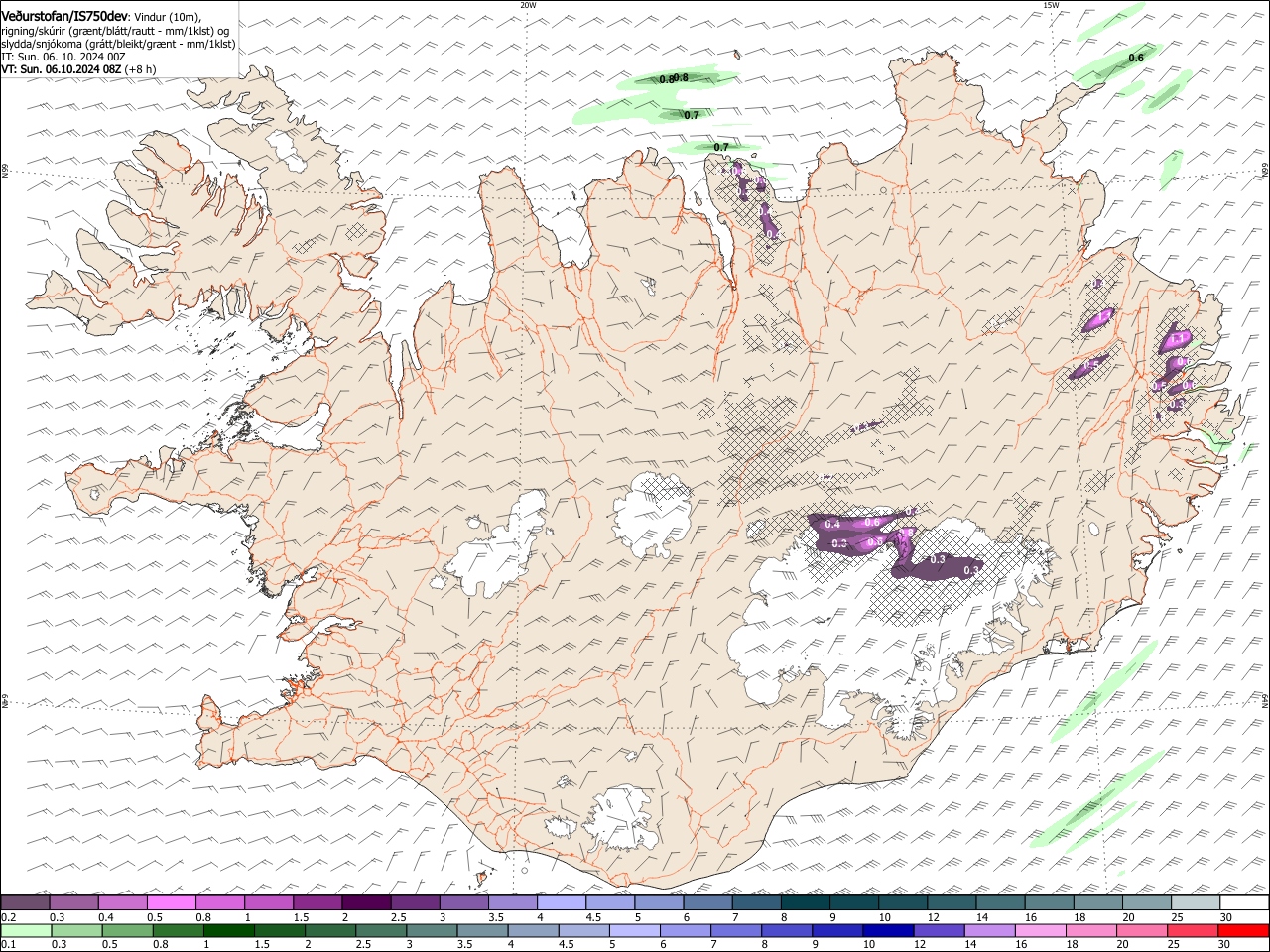Click the 15W longitude label
The width and height of the screenshot is (1270, 952).
click(1051, 5)
